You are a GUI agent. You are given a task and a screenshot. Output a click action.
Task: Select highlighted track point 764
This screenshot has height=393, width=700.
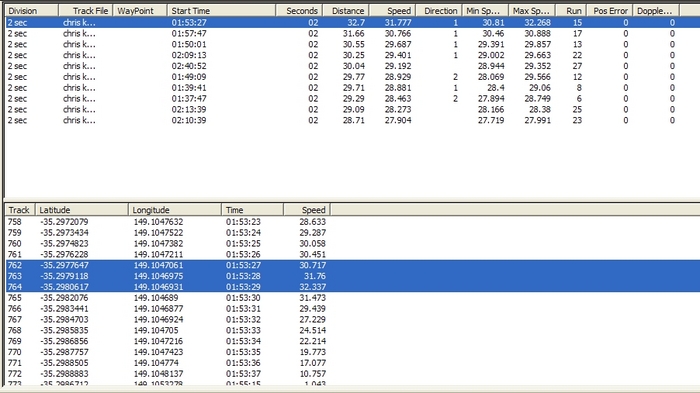point(353,287)
